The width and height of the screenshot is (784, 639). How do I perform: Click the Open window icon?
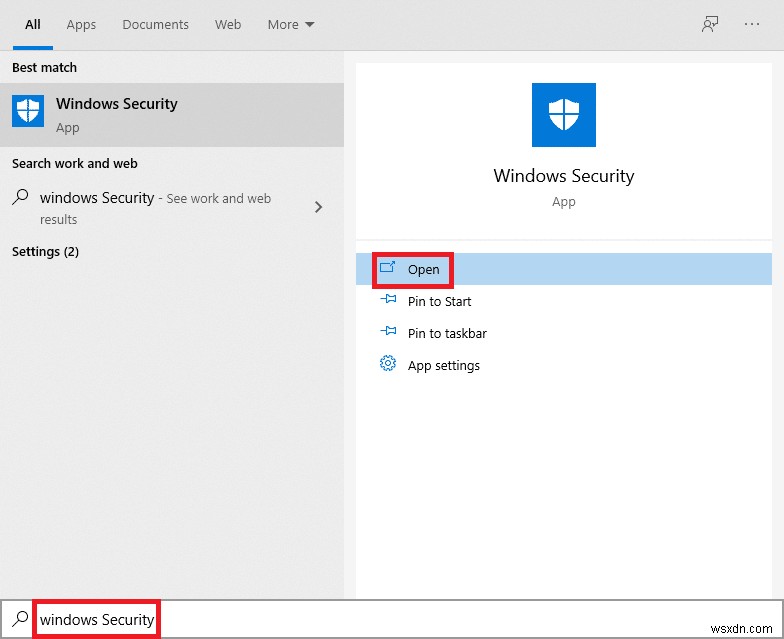(x=388, y=268)
